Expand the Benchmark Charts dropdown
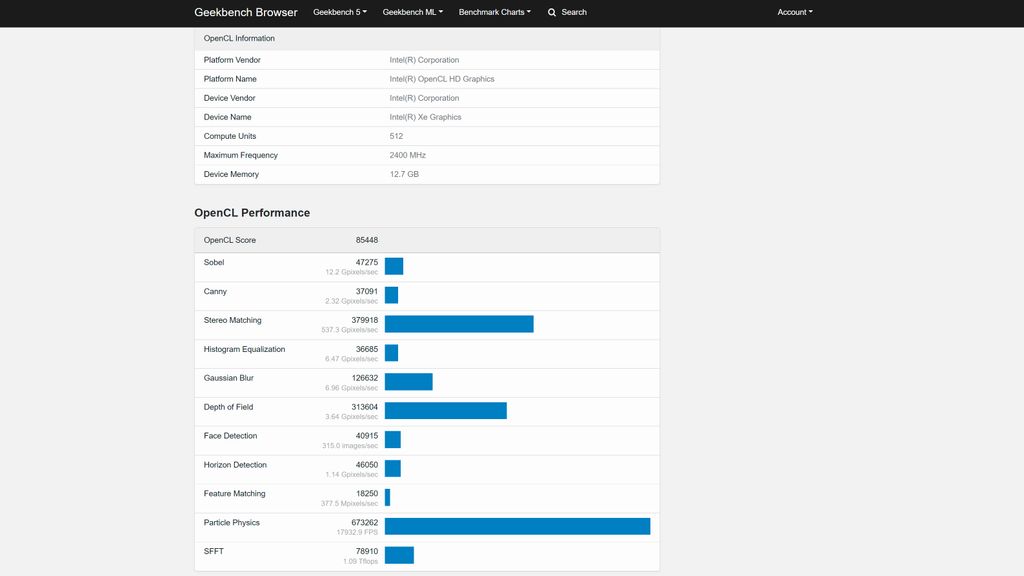Screen dimensions: 1024x576 pos(494,12)
